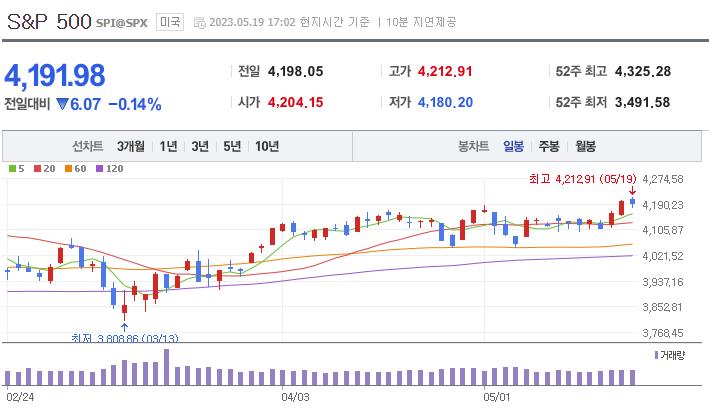Click the low price 4,180.20
Viewport: 709px width, 410px height.
click(x=445, y=102)
